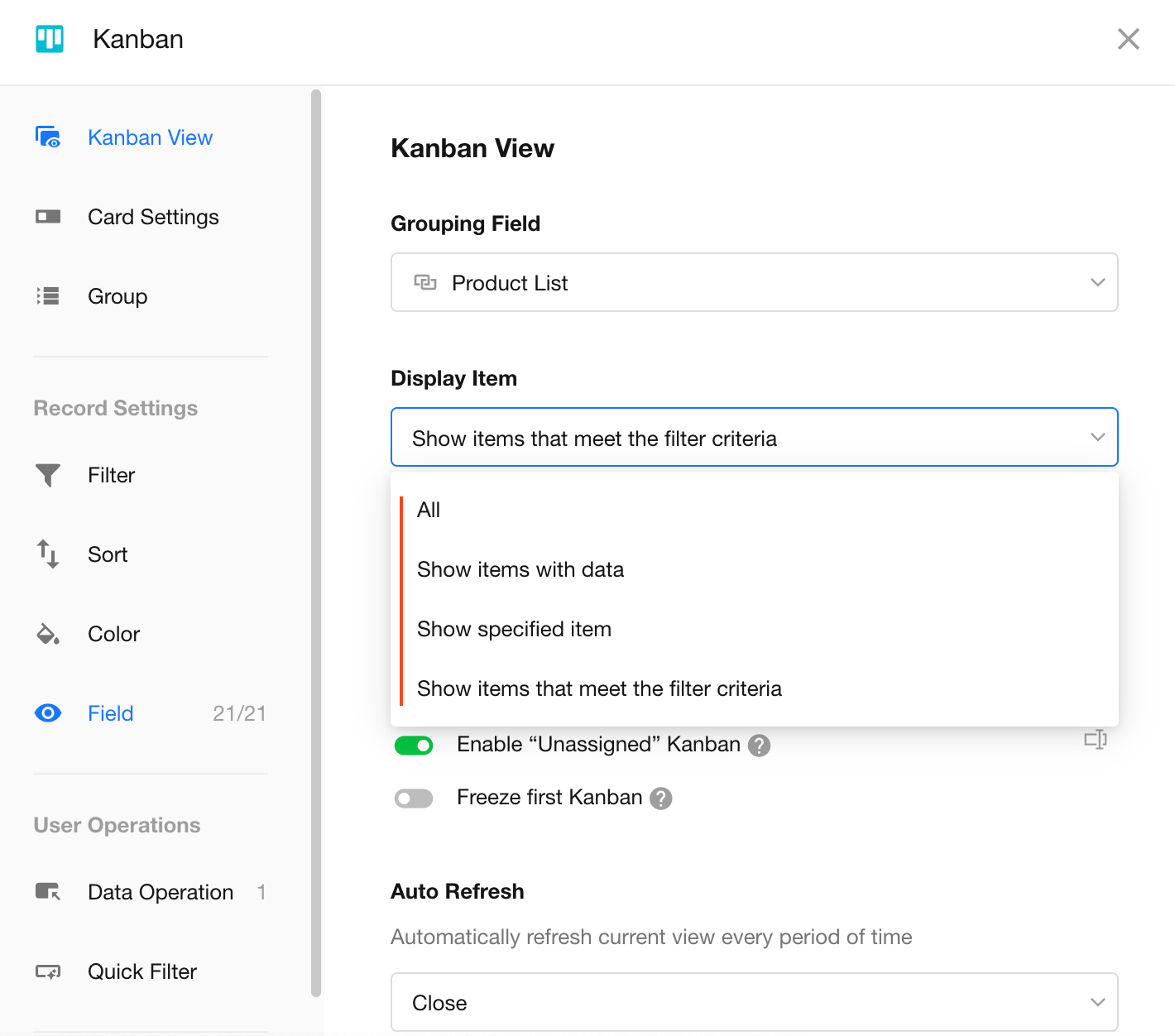Click the Kanban View sidebar icon

pyautogui.click(x=48, y=137)
